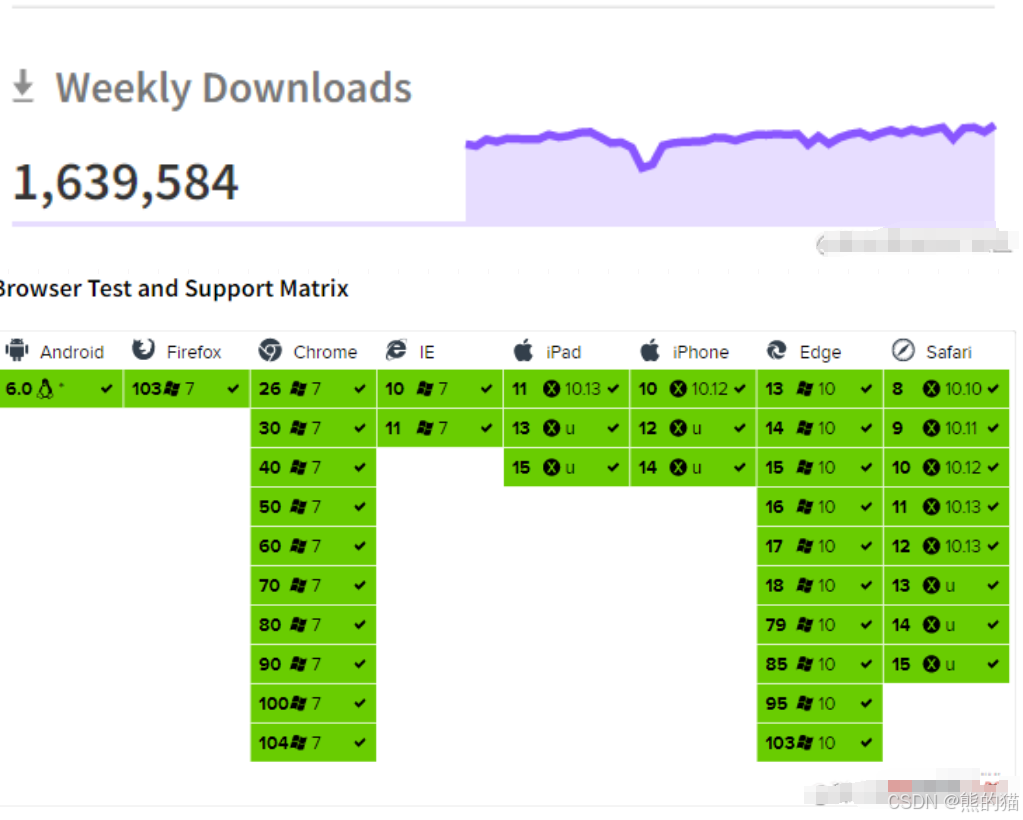Click the Windows icon in IE 10 cell
Viewport: 1023px width, 820px height.
[425, 389]
